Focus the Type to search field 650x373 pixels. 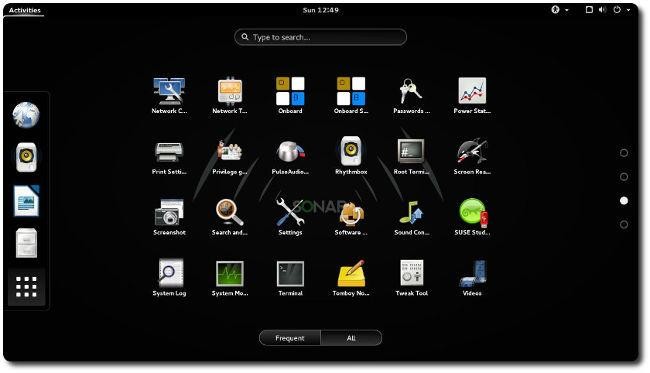coord(320,37)
